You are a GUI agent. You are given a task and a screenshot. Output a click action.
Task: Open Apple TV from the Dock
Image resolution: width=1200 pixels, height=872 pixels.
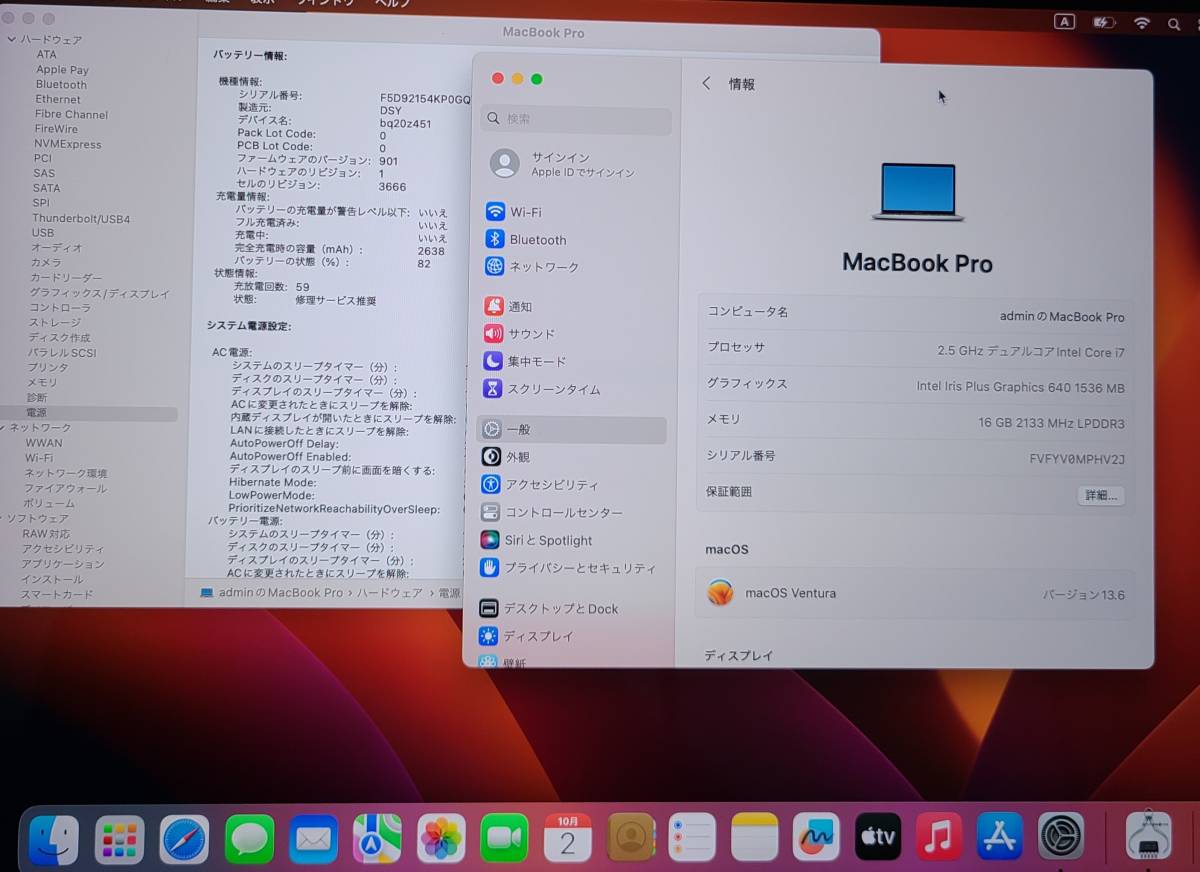pos(878,837)
